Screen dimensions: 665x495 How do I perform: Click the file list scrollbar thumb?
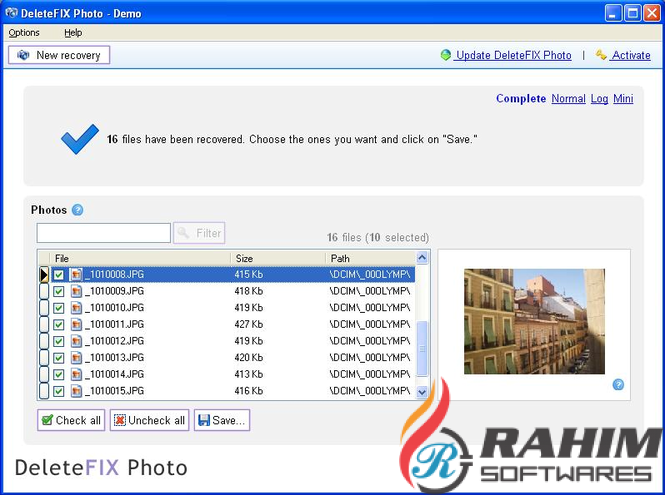tap(422, 349)
